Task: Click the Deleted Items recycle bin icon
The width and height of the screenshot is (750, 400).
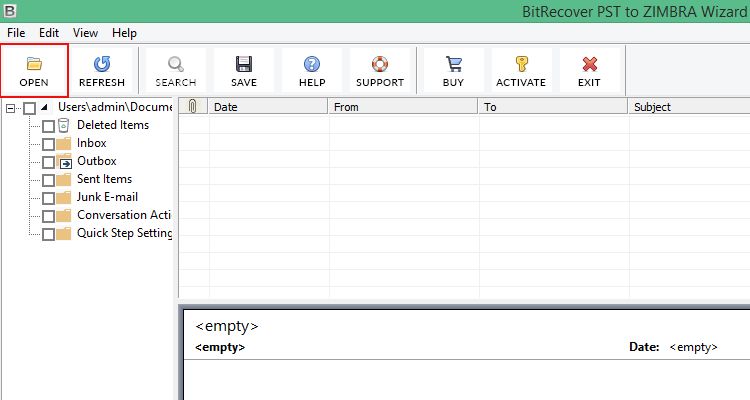Action: tap(63, 125)
